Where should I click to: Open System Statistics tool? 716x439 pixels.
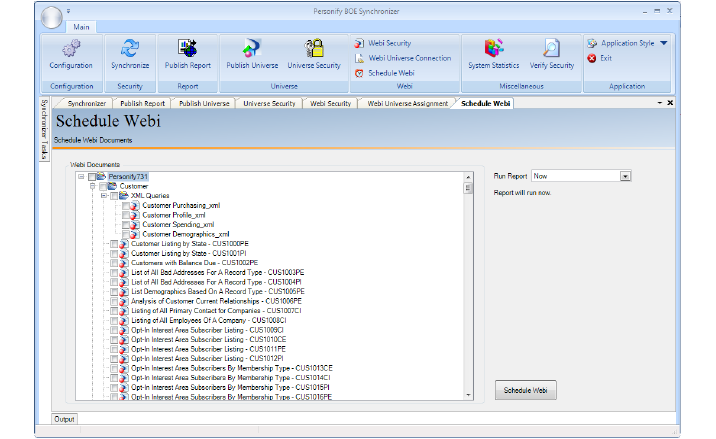[494, 54]
